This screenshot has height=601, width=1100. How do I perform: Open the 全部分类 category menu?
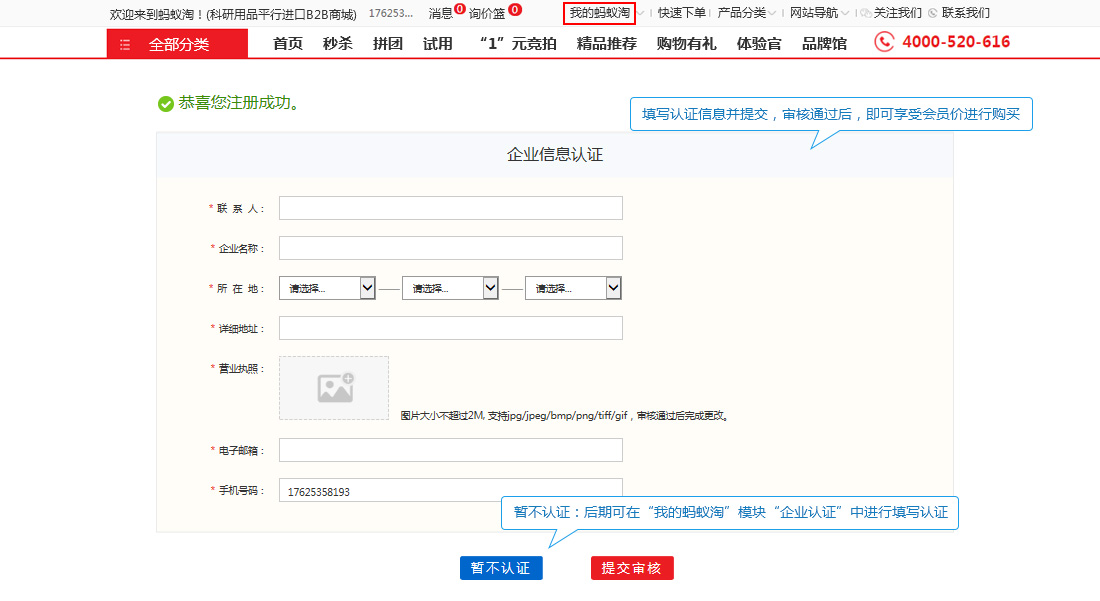(x=177, y=43)
